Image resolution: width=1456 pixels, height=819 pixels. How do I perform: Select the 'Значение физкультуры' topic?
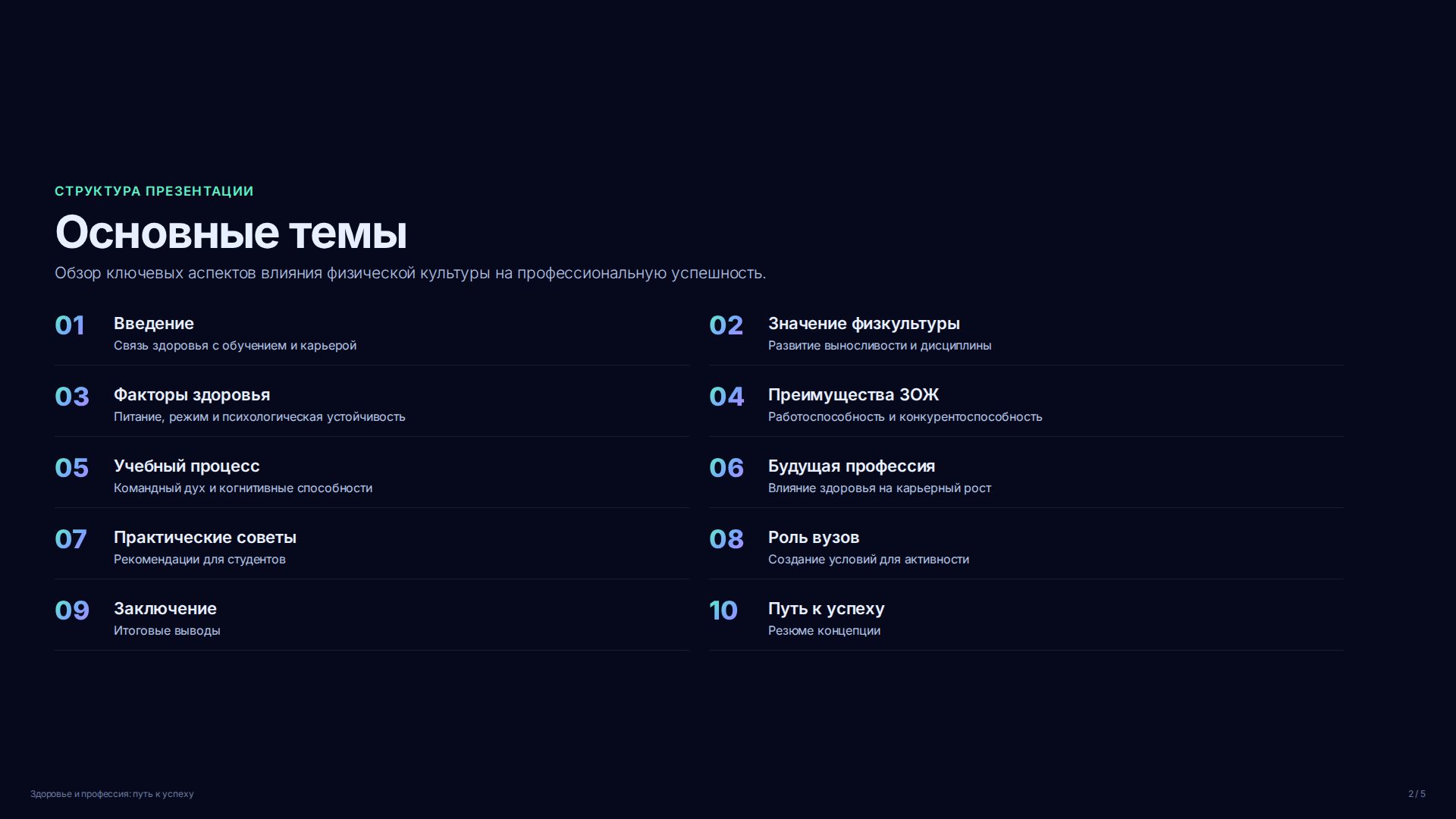point(864,324)
